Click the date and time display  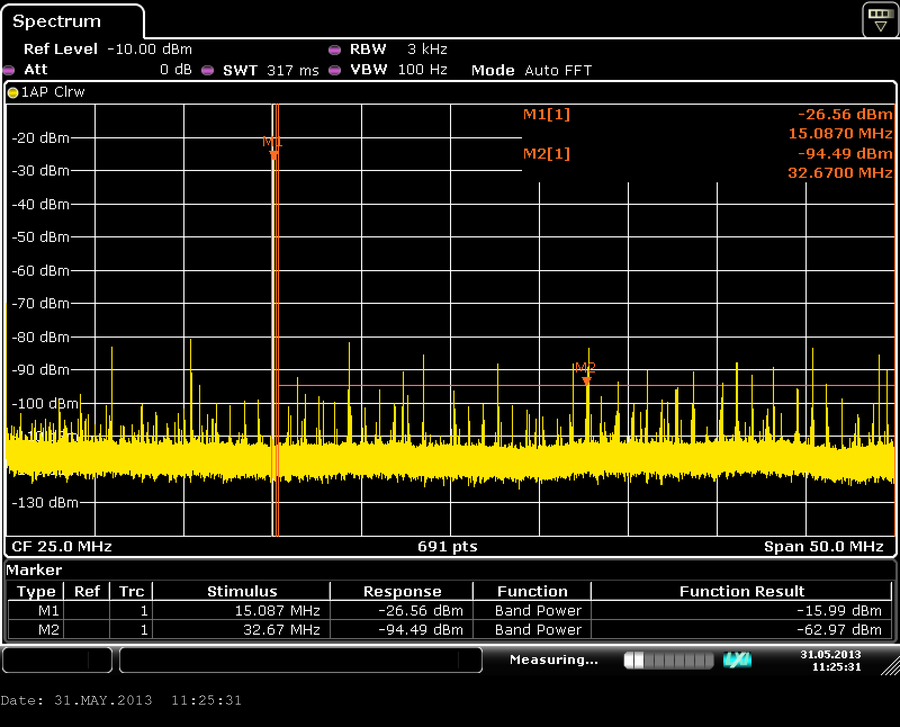coord(830,660)
